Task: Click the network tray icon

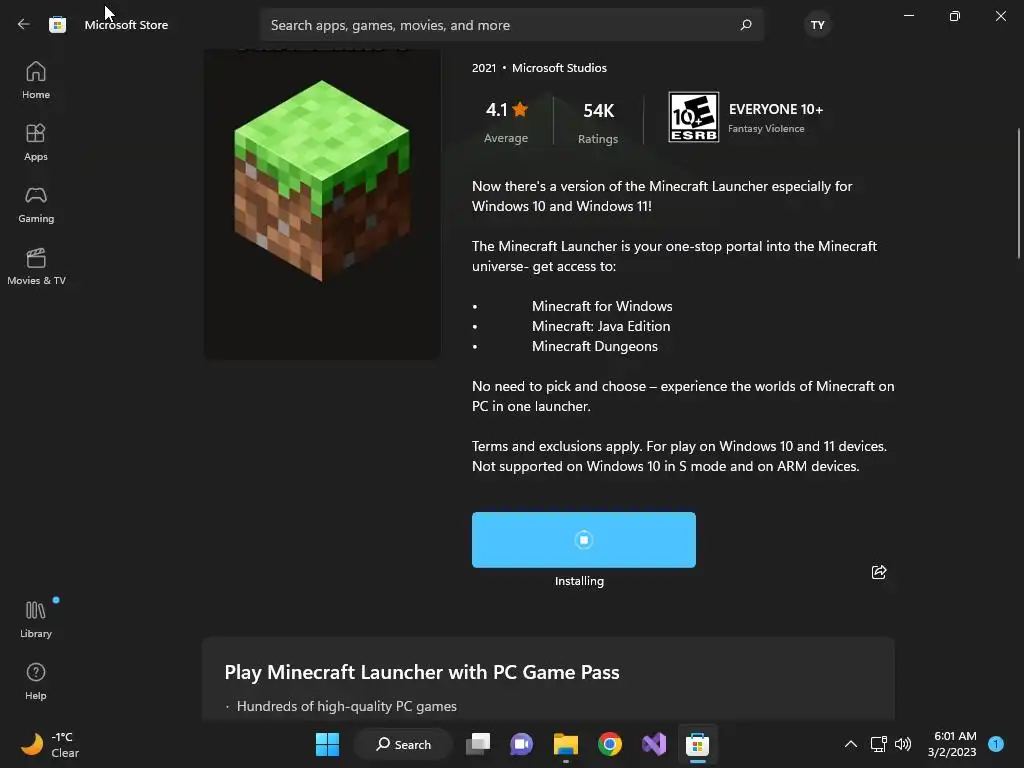Action: (x=878, y=744)
